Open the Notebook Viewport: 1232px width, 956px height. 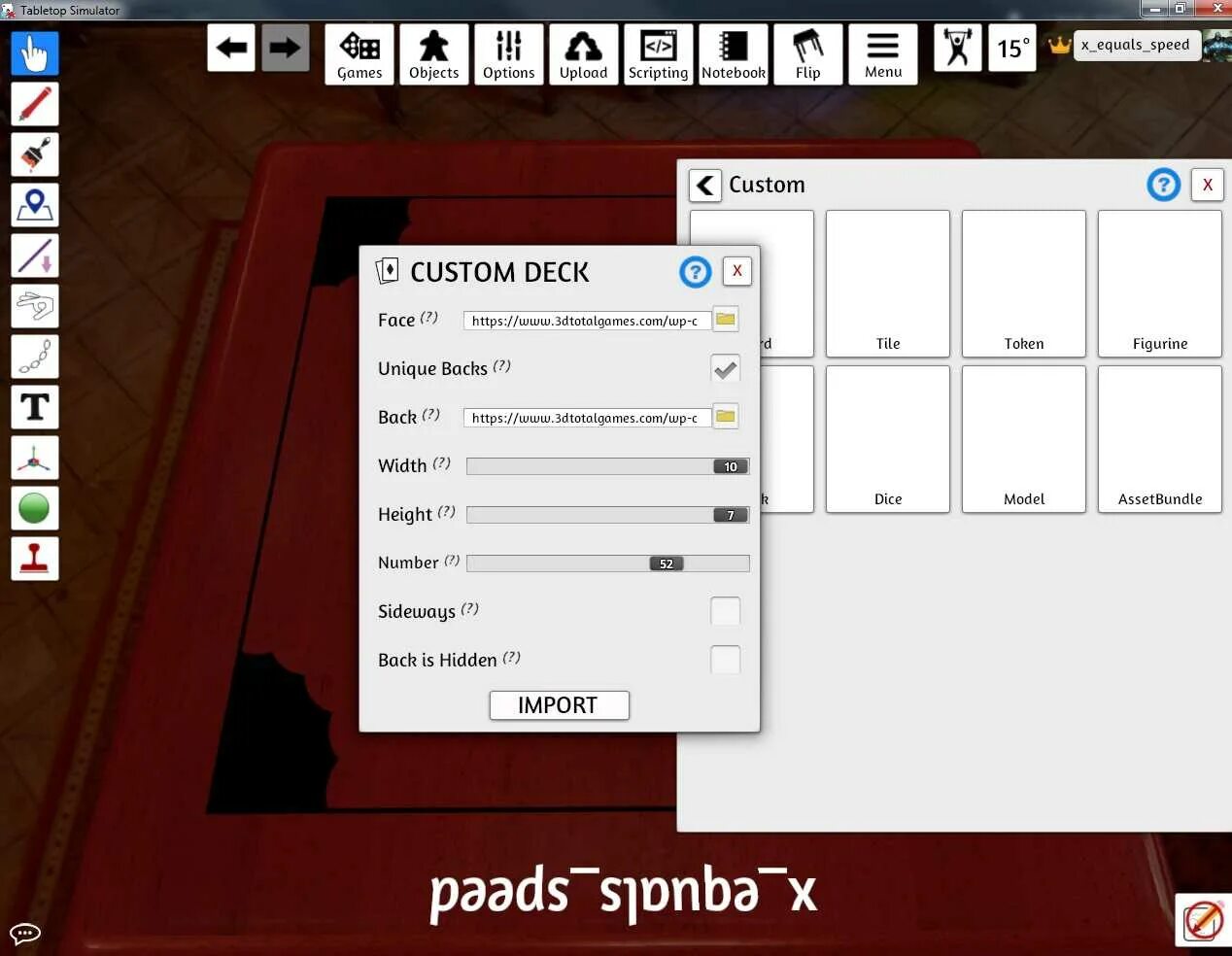(734, 54)
